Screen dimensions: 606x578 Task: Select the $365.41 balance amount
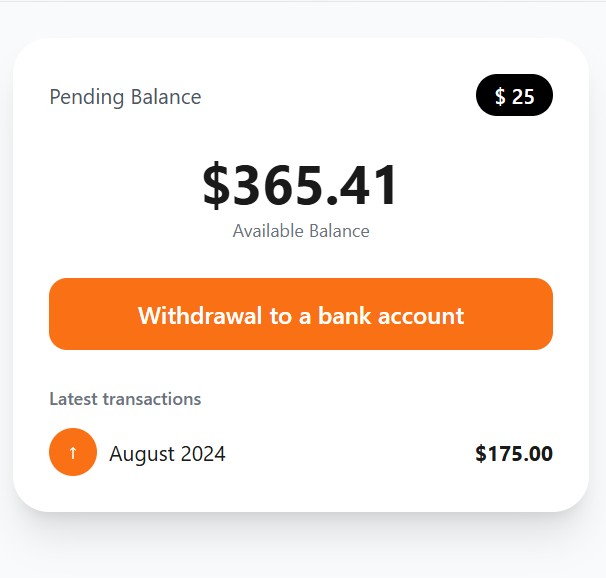point(301,185)
